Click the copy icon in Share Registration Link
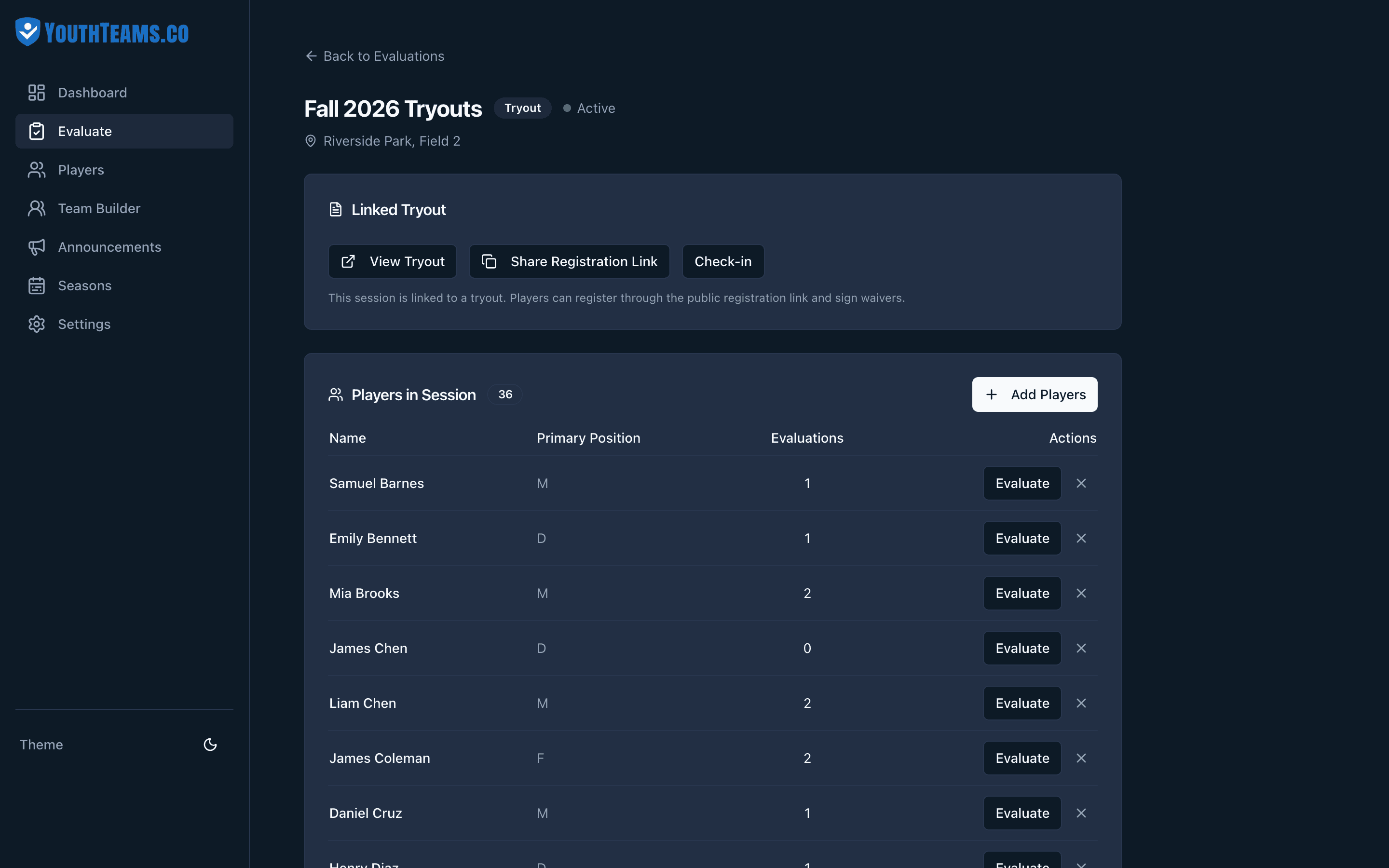The height and width of the screenshot is (868, 1389). click(489, 261)
